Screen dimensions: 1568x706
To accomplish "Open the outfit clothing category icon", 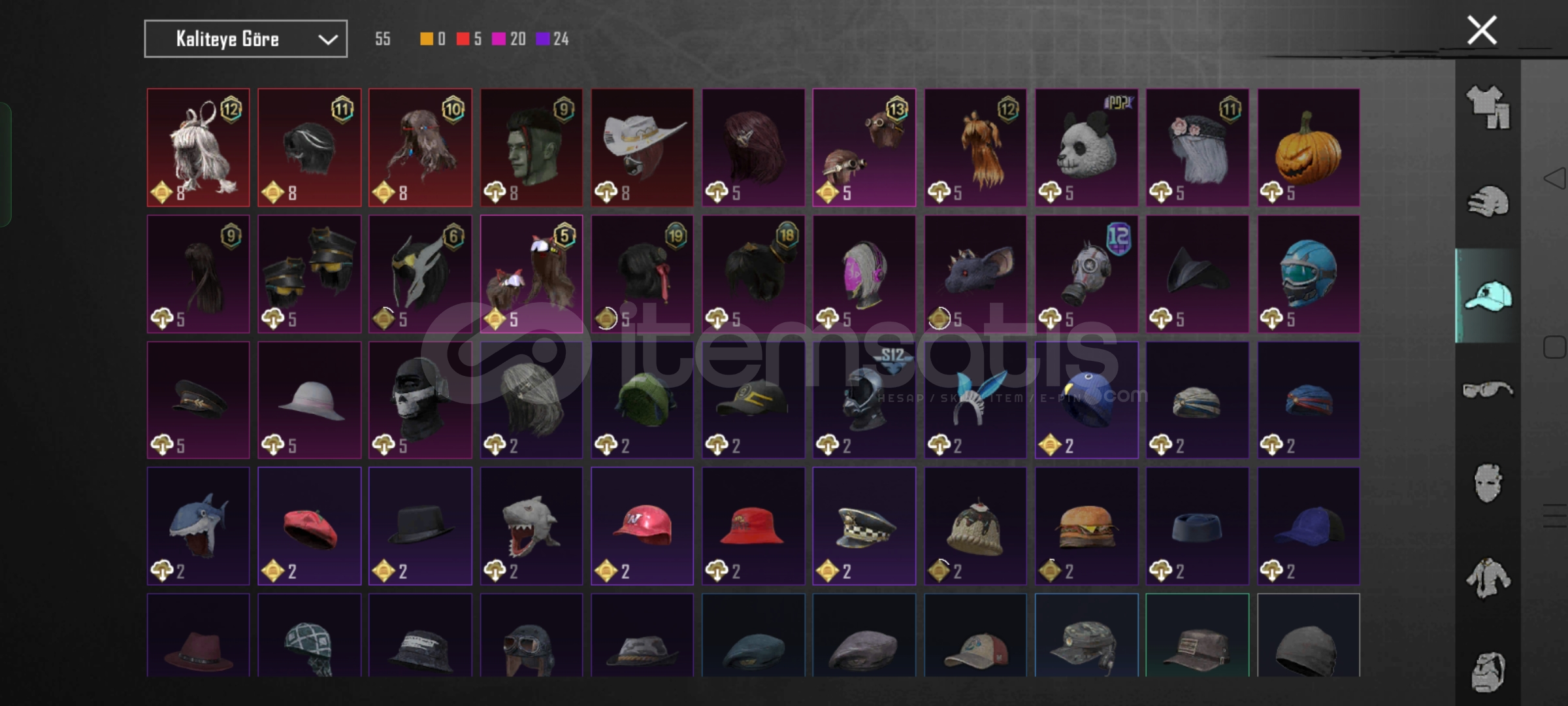I will point(1488,107).
